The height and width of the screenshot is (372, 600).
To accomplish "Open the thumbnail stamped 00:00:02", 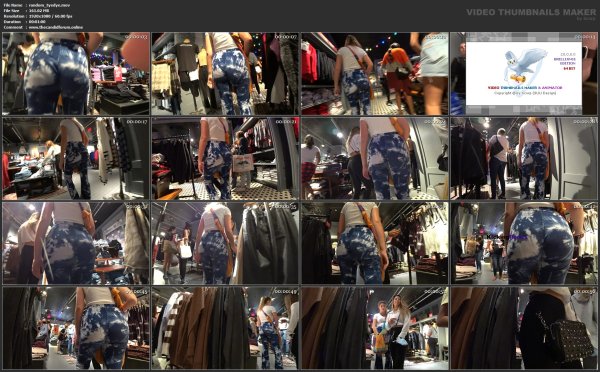I will coord(76,73).
